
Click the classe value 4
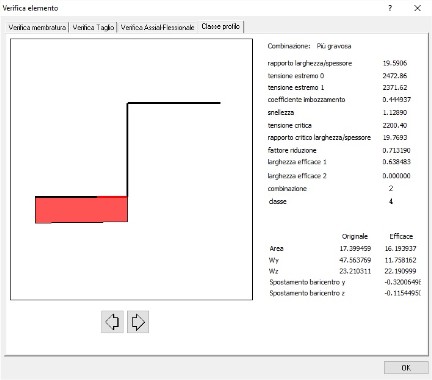[x=391, y=201]
